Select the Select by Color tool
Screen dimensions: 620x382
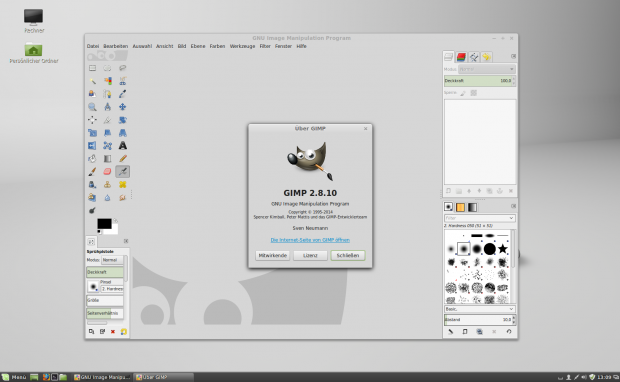pos(107,81)
